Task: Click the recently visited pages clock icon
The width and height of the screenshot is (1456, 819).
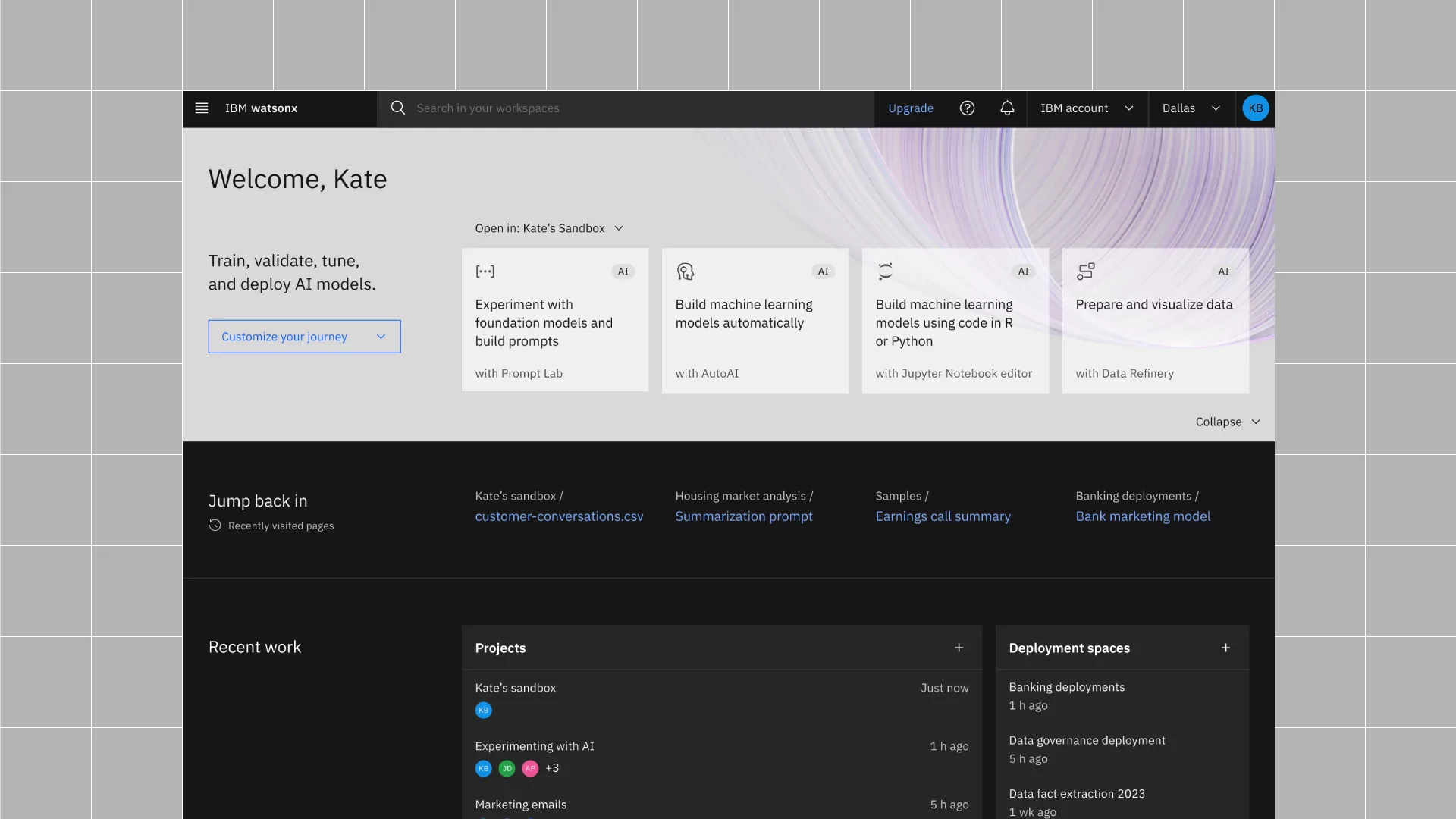Action: (x=215, y=525)
